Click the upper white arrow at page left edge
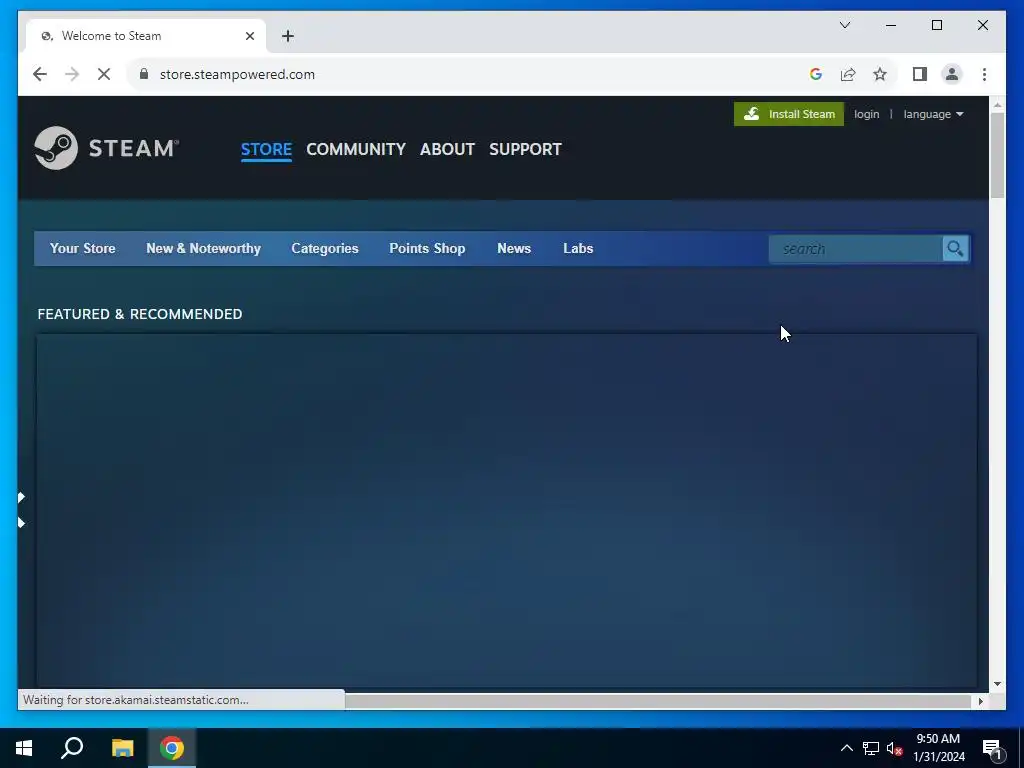The width and height of the screenshot is (1024, 768). click(22, 498)
